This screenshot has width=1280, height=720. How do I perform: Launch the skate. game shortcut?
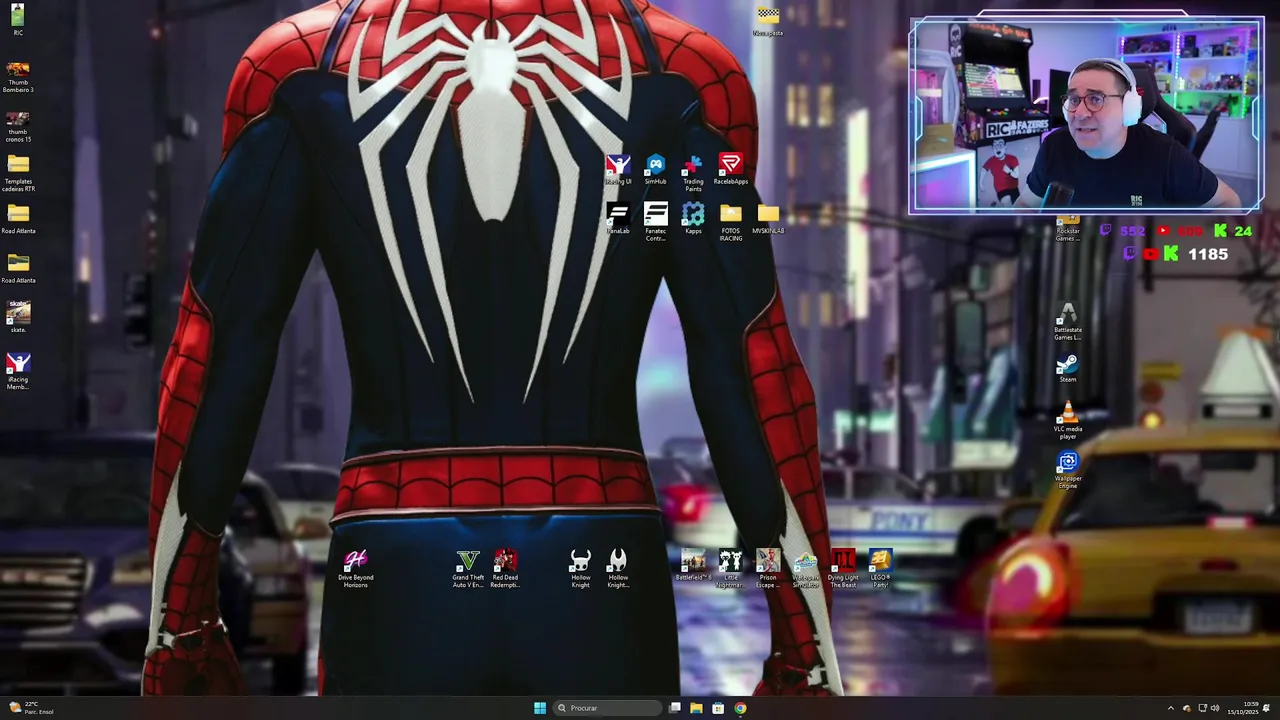point(18,316)
